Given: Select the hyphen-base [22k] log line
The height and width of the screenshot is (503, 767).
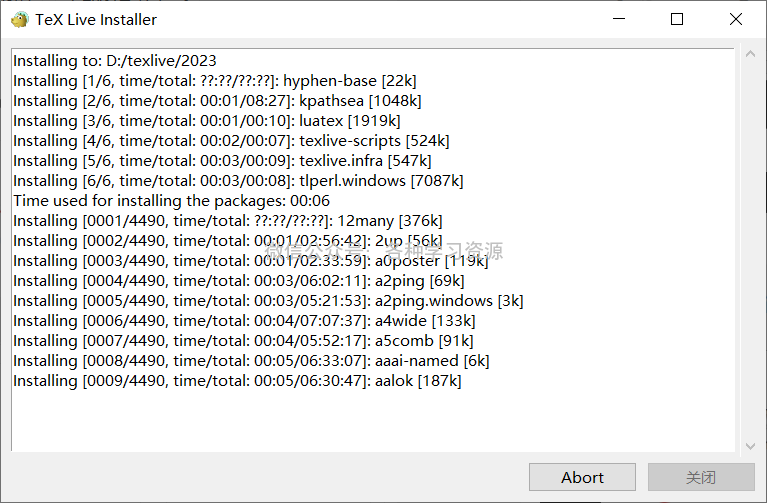Looking at the screenshot, I should (x=215, y=81).
